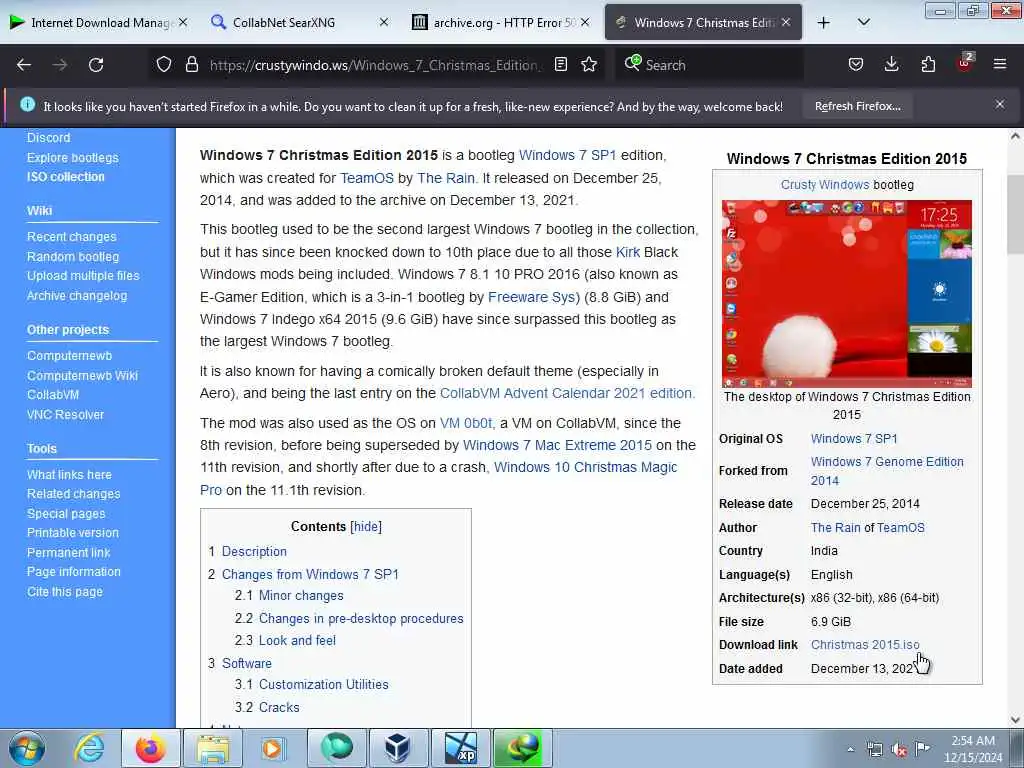The image size is (1024, 768).
Task: Click the red extension badge icon
Action: pos(965,63)
